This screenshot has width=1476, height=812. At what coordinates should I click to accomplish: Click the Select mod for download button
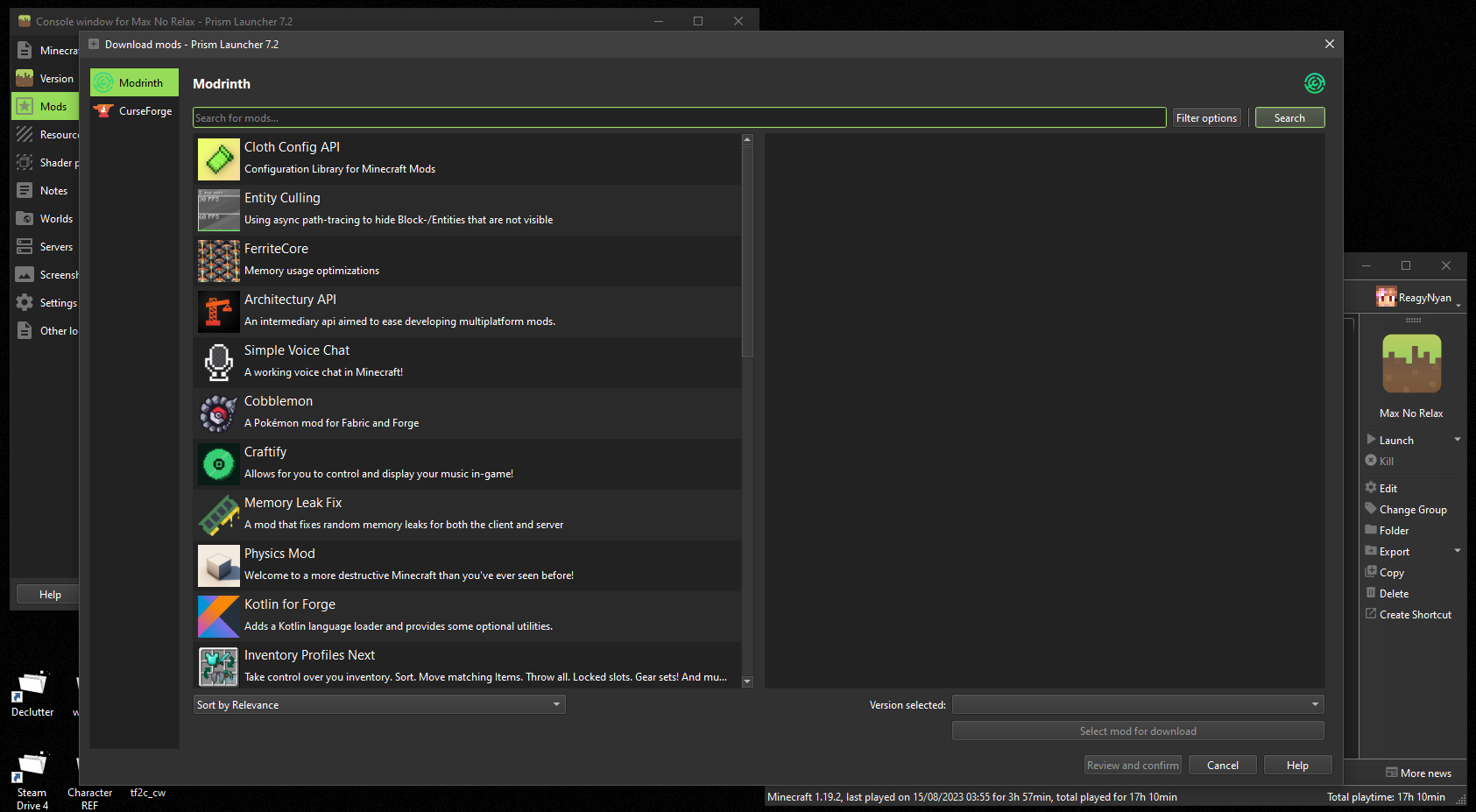click(x=1138, y=731)
